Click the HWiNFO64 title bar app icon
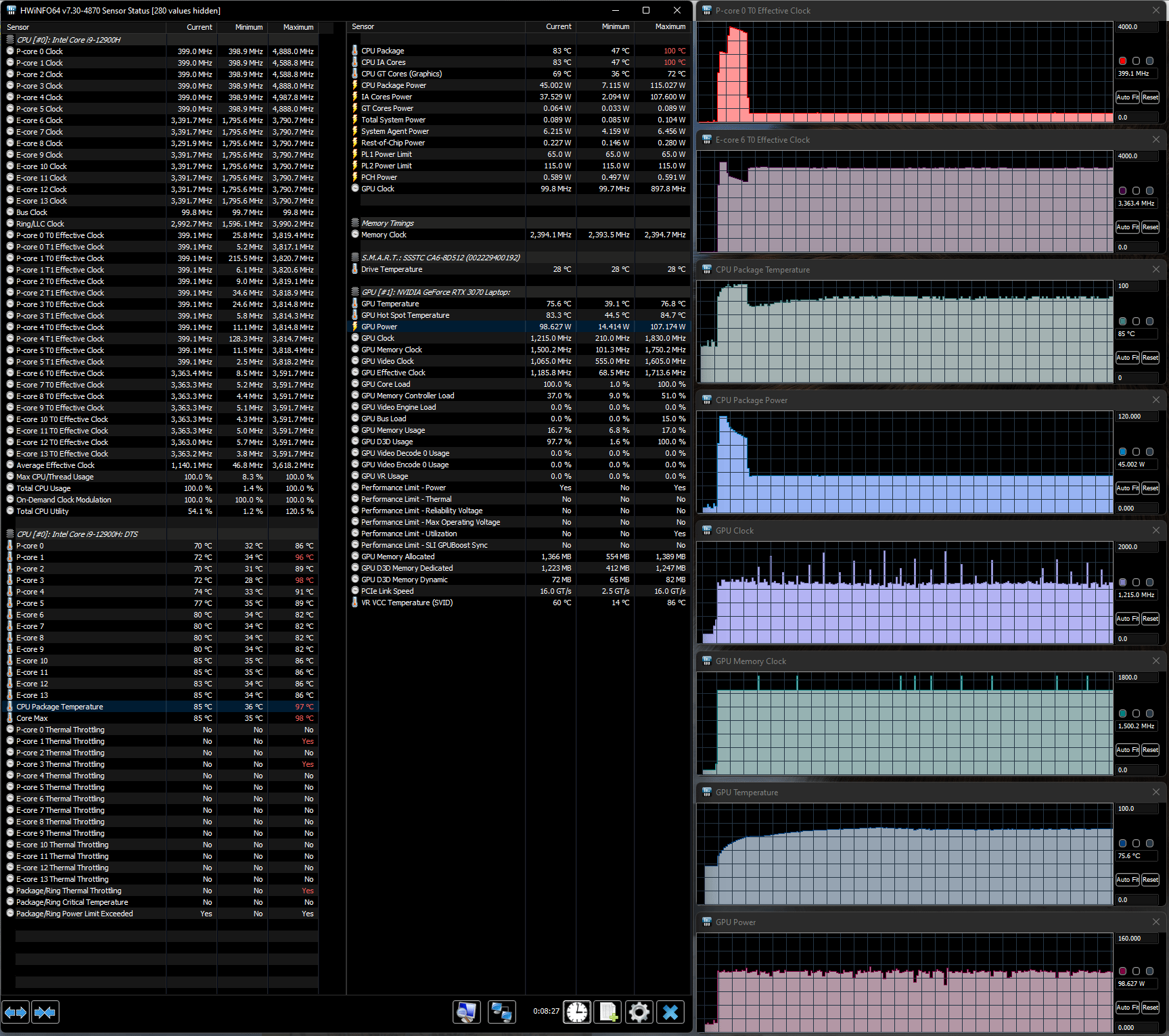 tap(12, 10)
